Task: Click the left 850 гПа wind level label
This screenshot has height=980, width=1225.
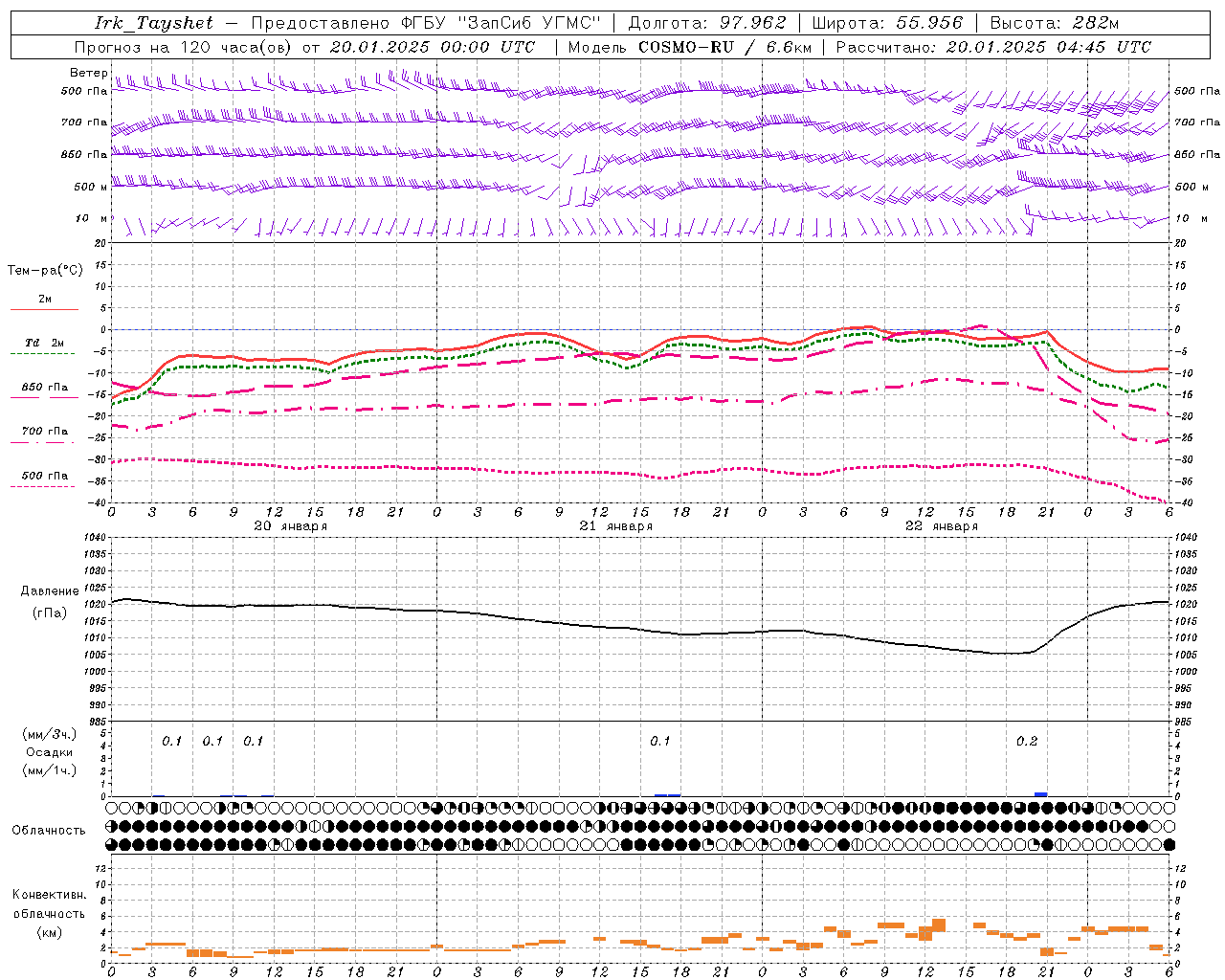Action: pos(84,154)
